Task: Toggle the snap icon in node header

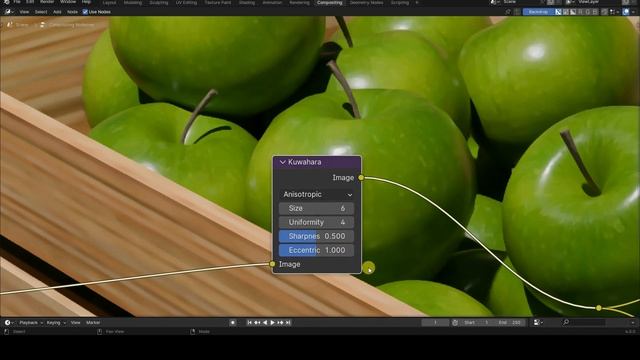Action: click(604, 12)
